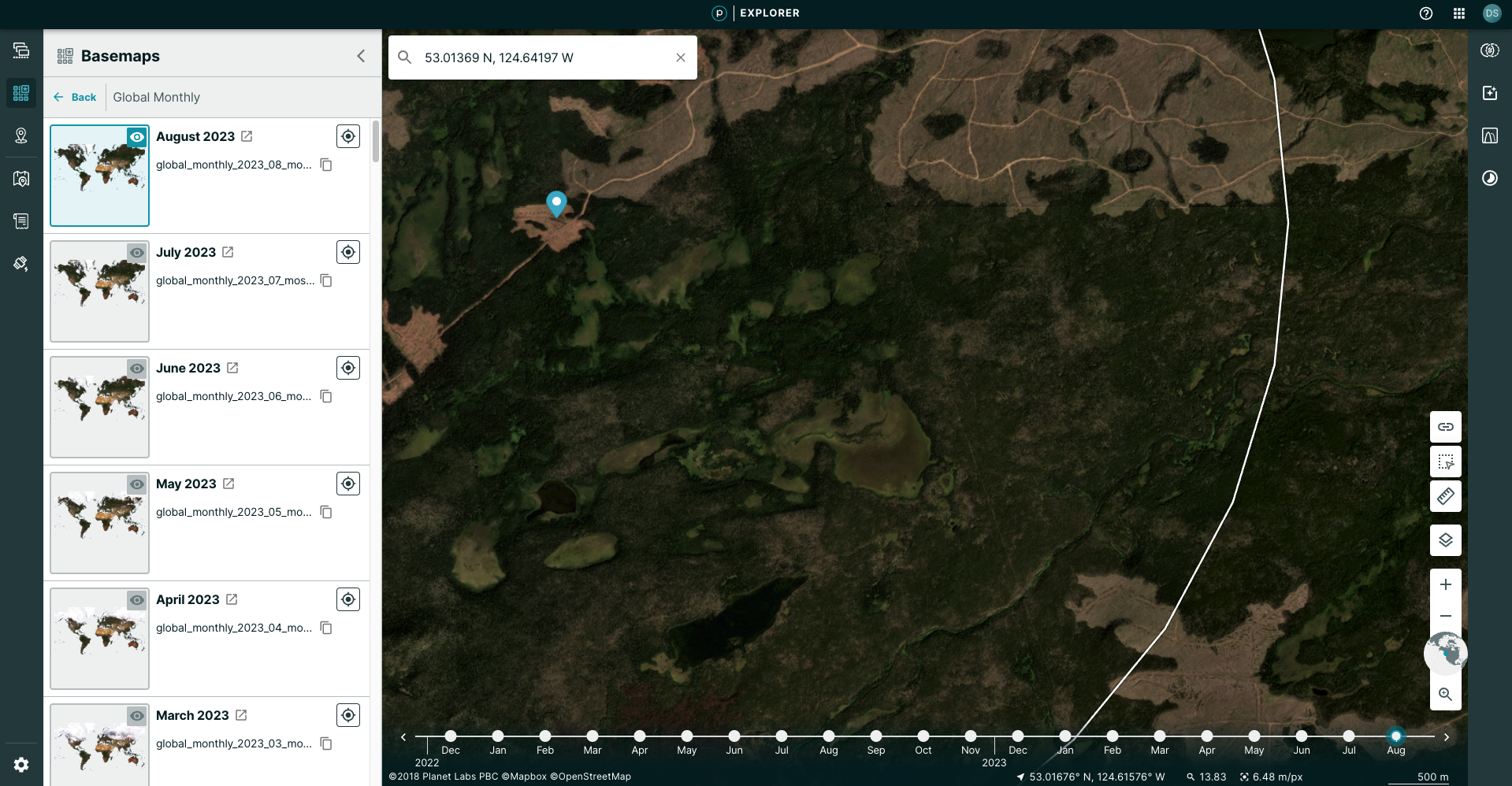Open May 2023 basemap external link

pos(228,484)
